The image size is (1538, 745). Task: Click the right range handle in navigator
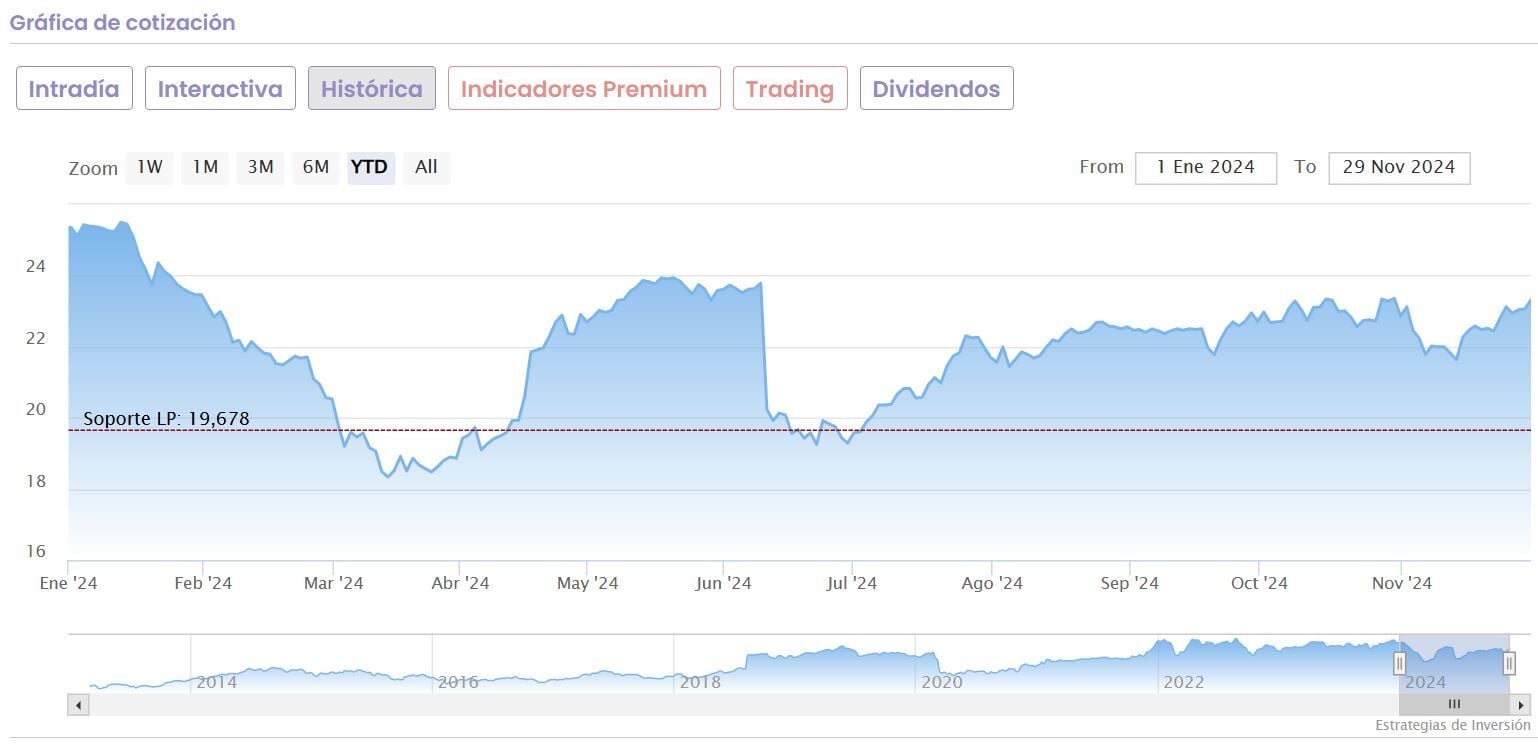(1509, 662)
